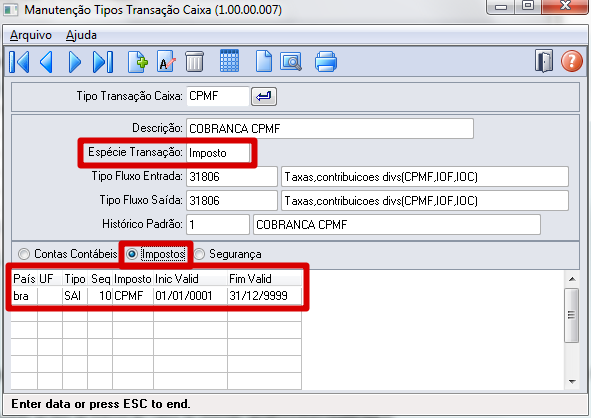Click the Tipo Transação Caixa field

[x=218, y=96]
